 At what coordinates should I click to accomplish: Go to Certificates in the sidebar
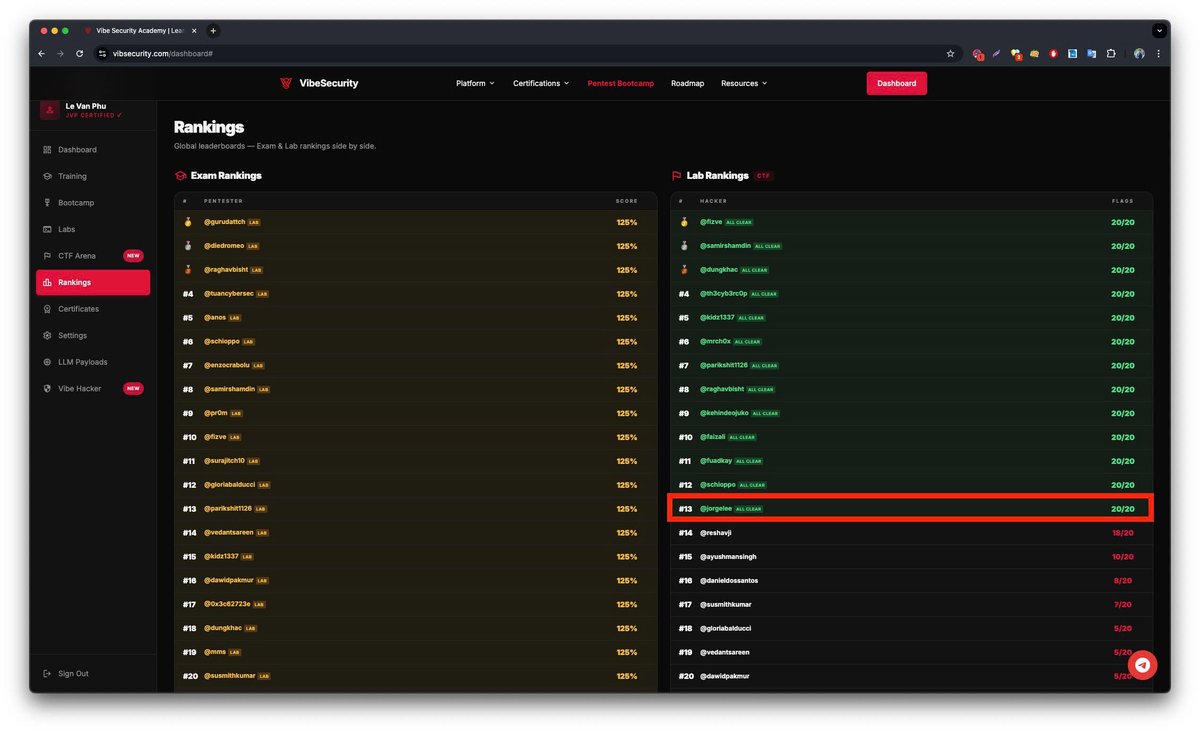[93, 309]
